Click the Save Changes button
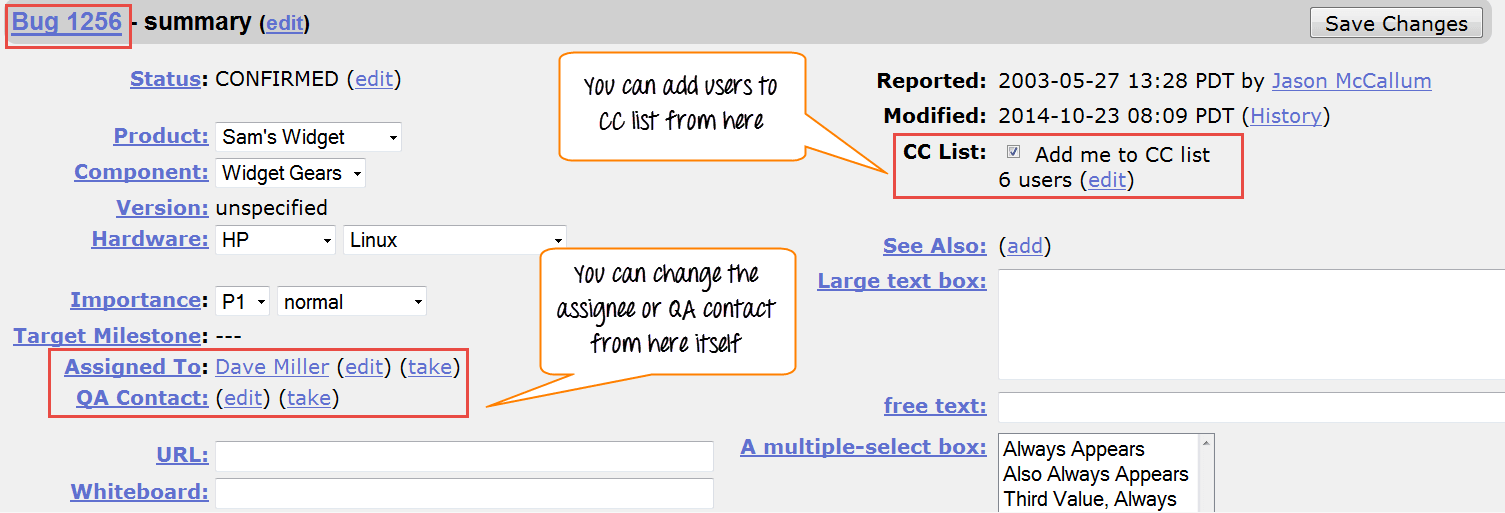1505x513 pixels. pyautogui.click(x=1396, y=24)
